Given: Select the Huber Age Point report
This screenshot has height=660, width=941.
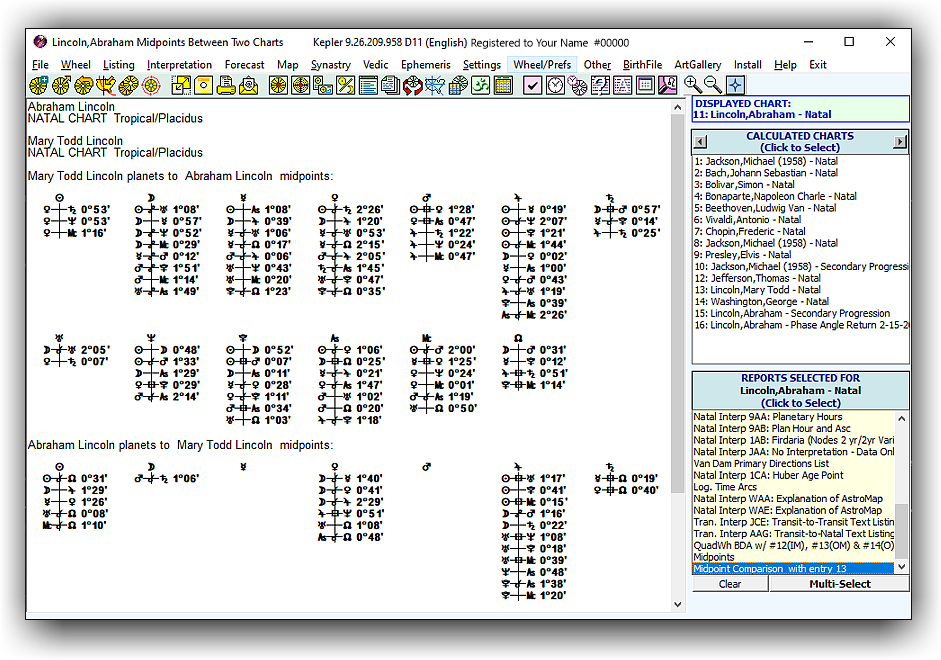Looking at the screenshot, I should (x=768, y=476).
